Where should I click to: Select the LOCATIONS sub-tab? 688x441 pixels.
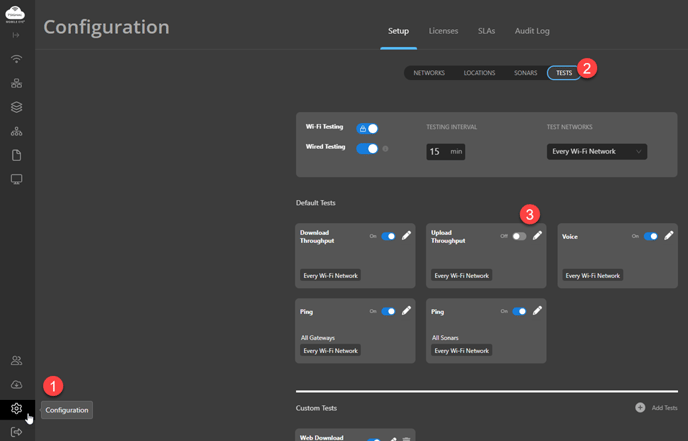(479, 73)
